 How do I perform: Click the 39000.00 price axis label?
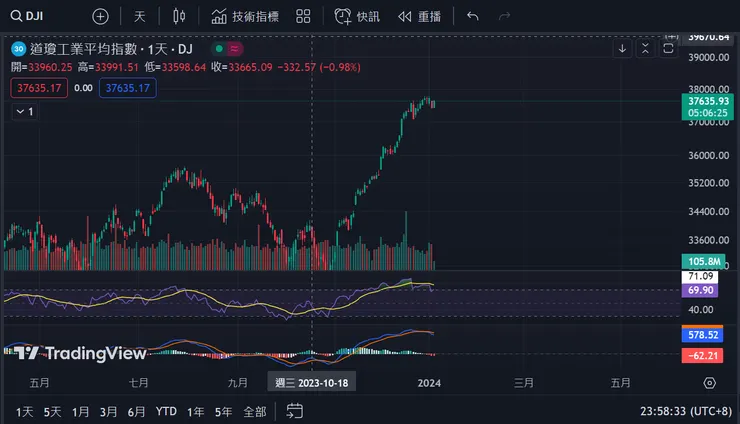point(708,57)
